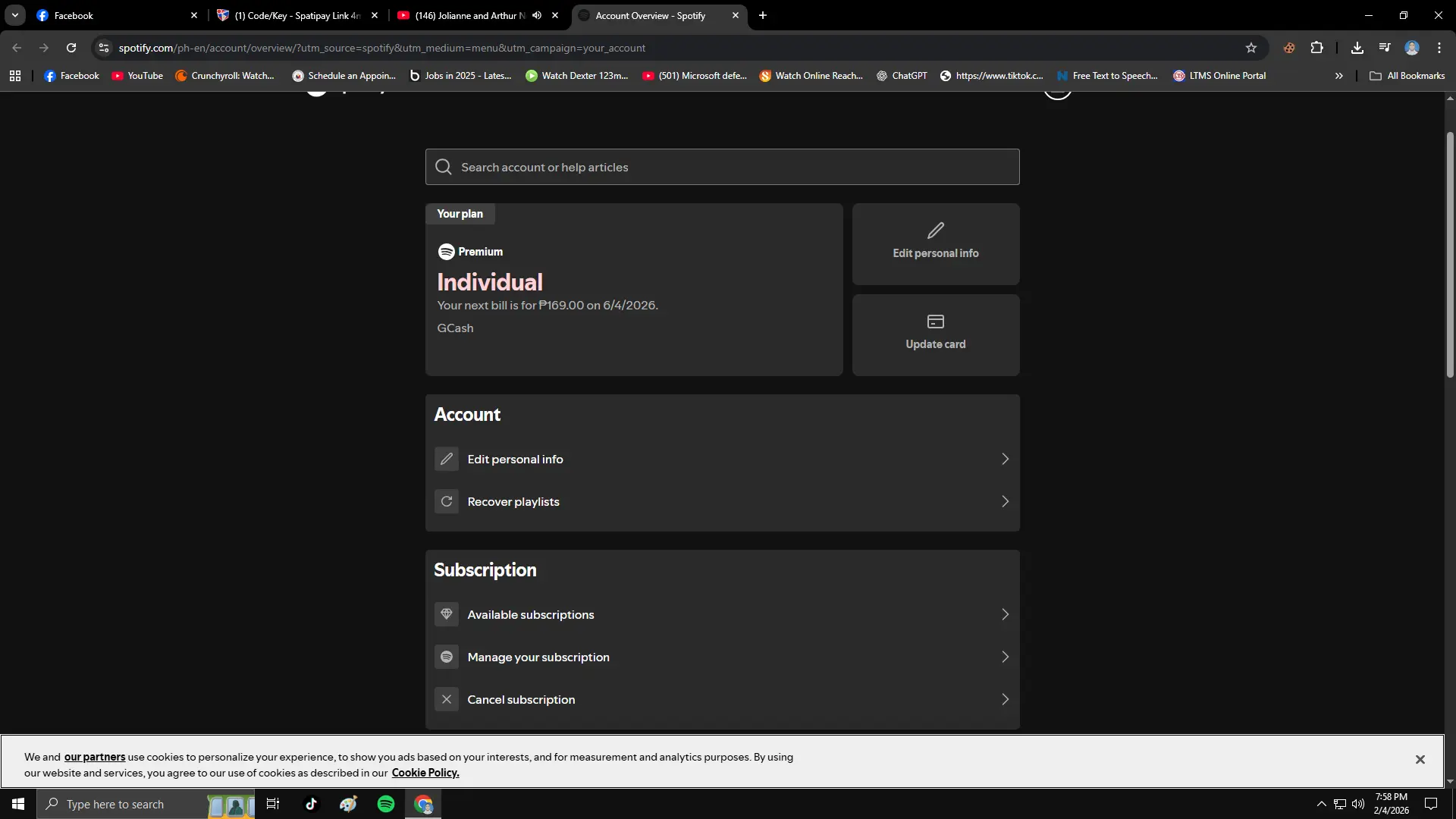
Task: Open Chrome three-dot menu
Action: click(x=1439, y=48)
